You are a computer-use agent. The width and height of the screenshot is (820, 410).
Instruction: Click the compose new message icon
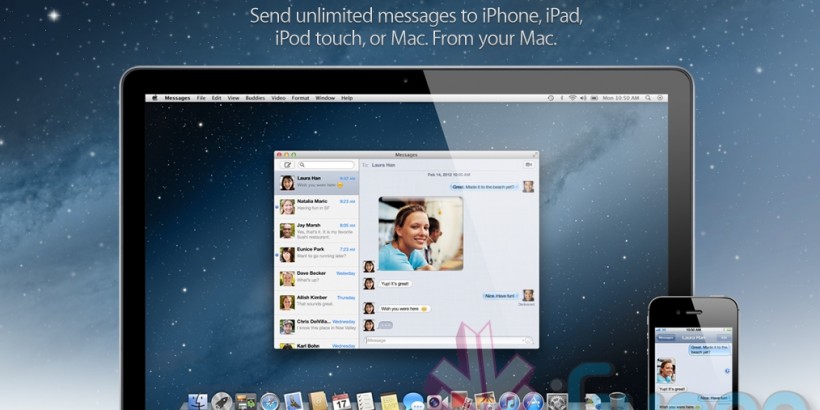tap(287, 164)
